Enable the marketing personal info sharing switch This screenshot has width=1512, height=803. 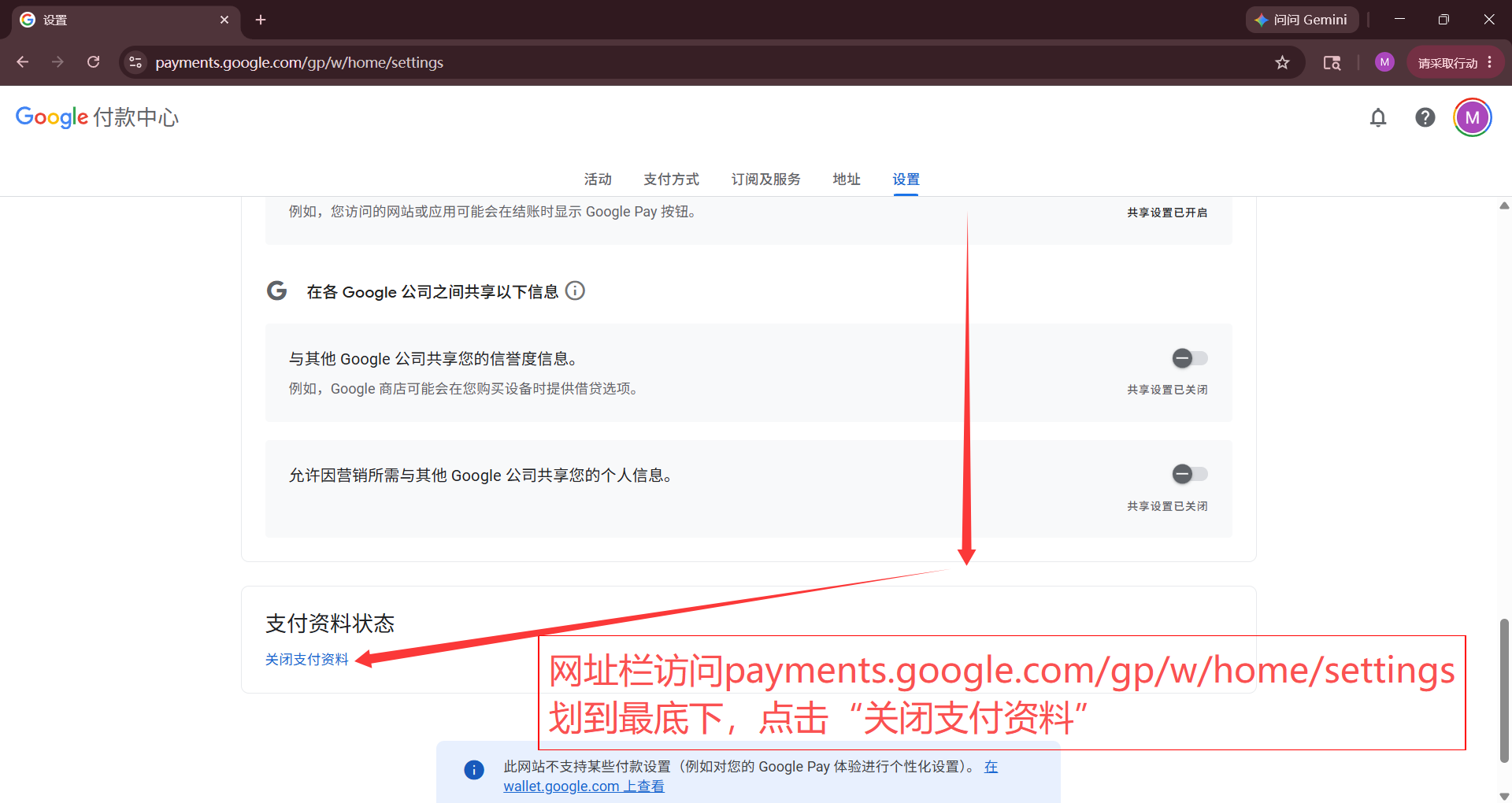pyautogui.click(x=1189, y=474)
